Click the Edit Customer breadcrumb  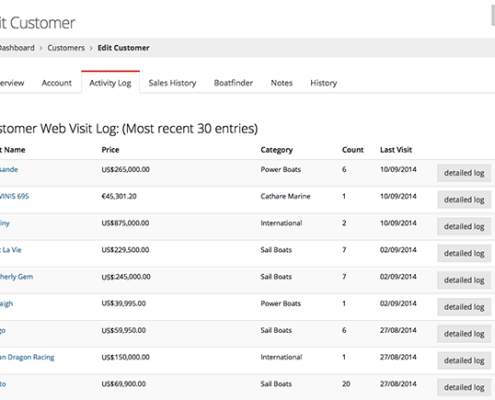[x=123, y=48]
